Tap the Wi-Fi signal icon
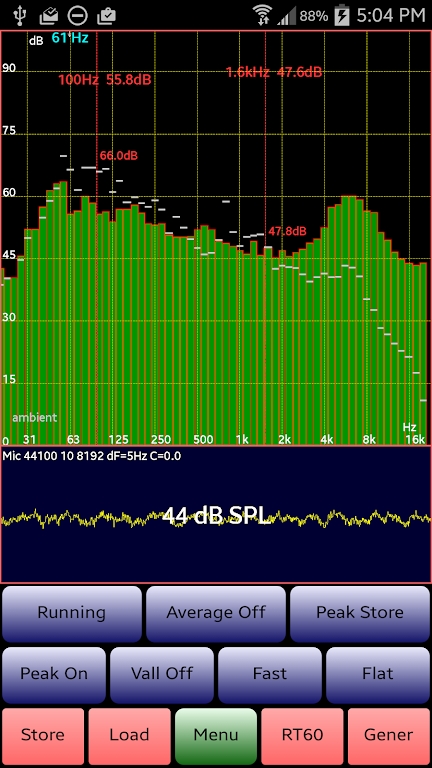Image resolution: width=432 pixels, height=768 pixels. 263,15
